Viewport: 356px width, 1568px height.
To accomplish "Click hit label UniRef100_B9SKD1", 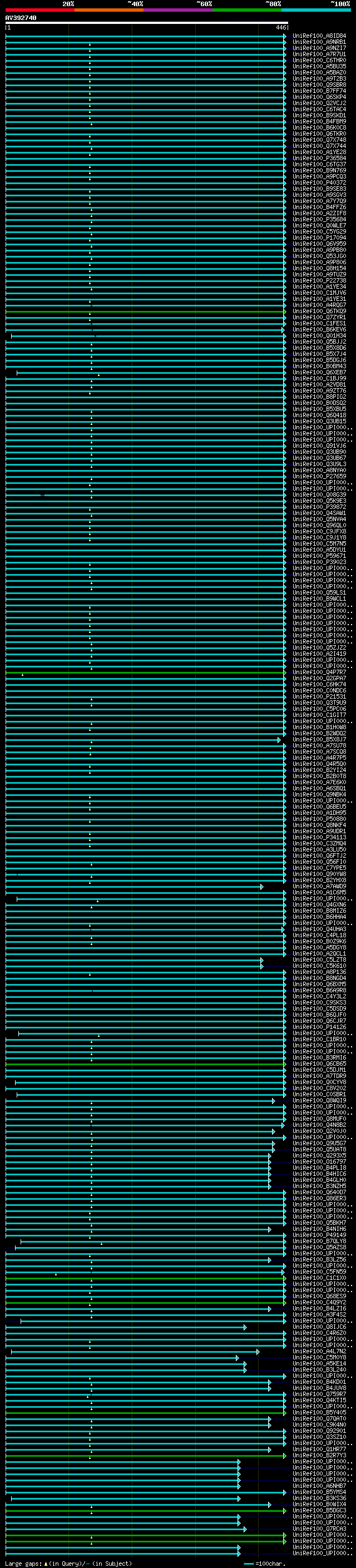I will click(x=319, y=115).
